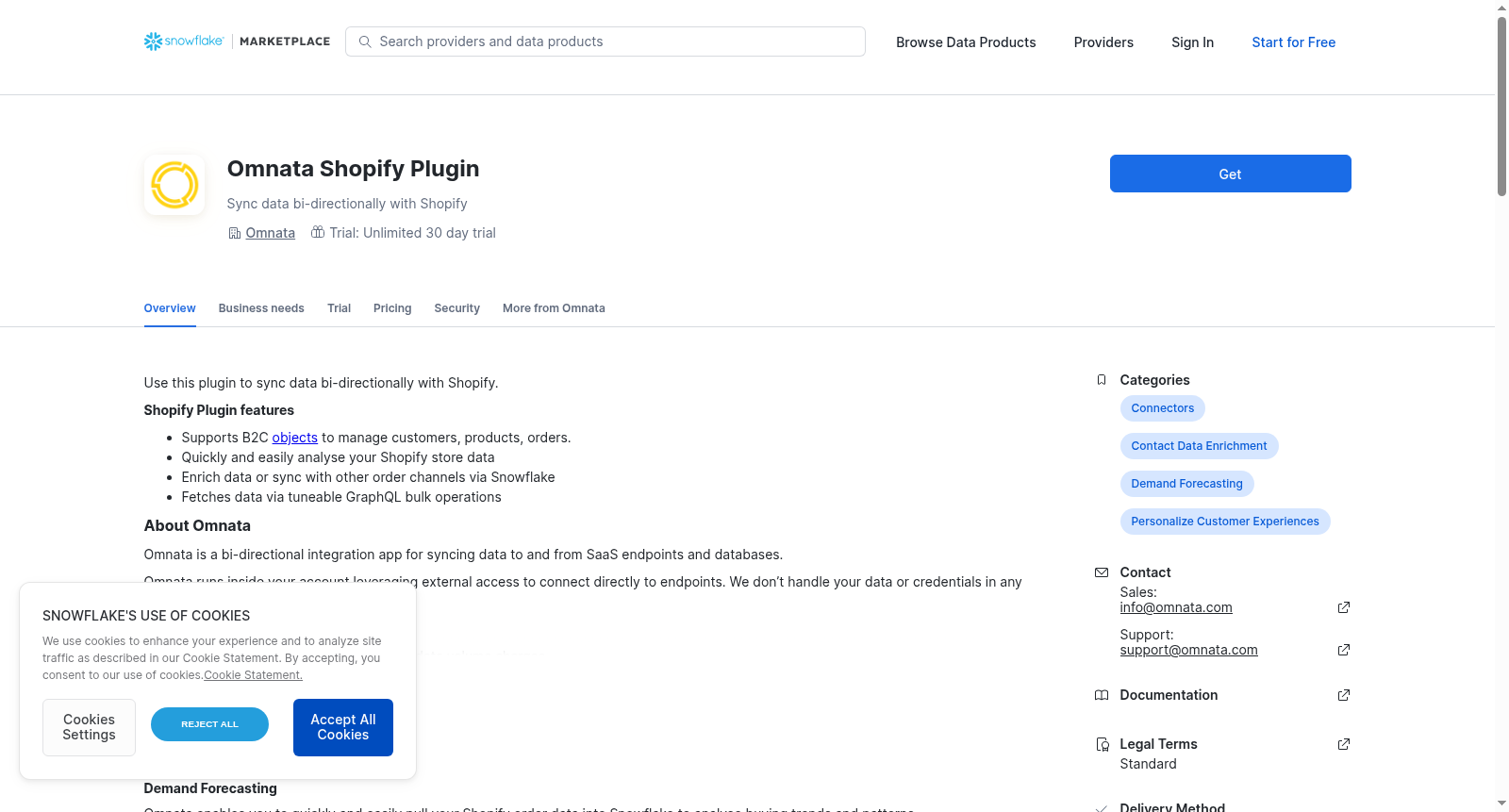Image resolution: width=1509 pixels, height=812 pixels.
Task: Open the Omnata provider link
Action: [x=270, y=233]
